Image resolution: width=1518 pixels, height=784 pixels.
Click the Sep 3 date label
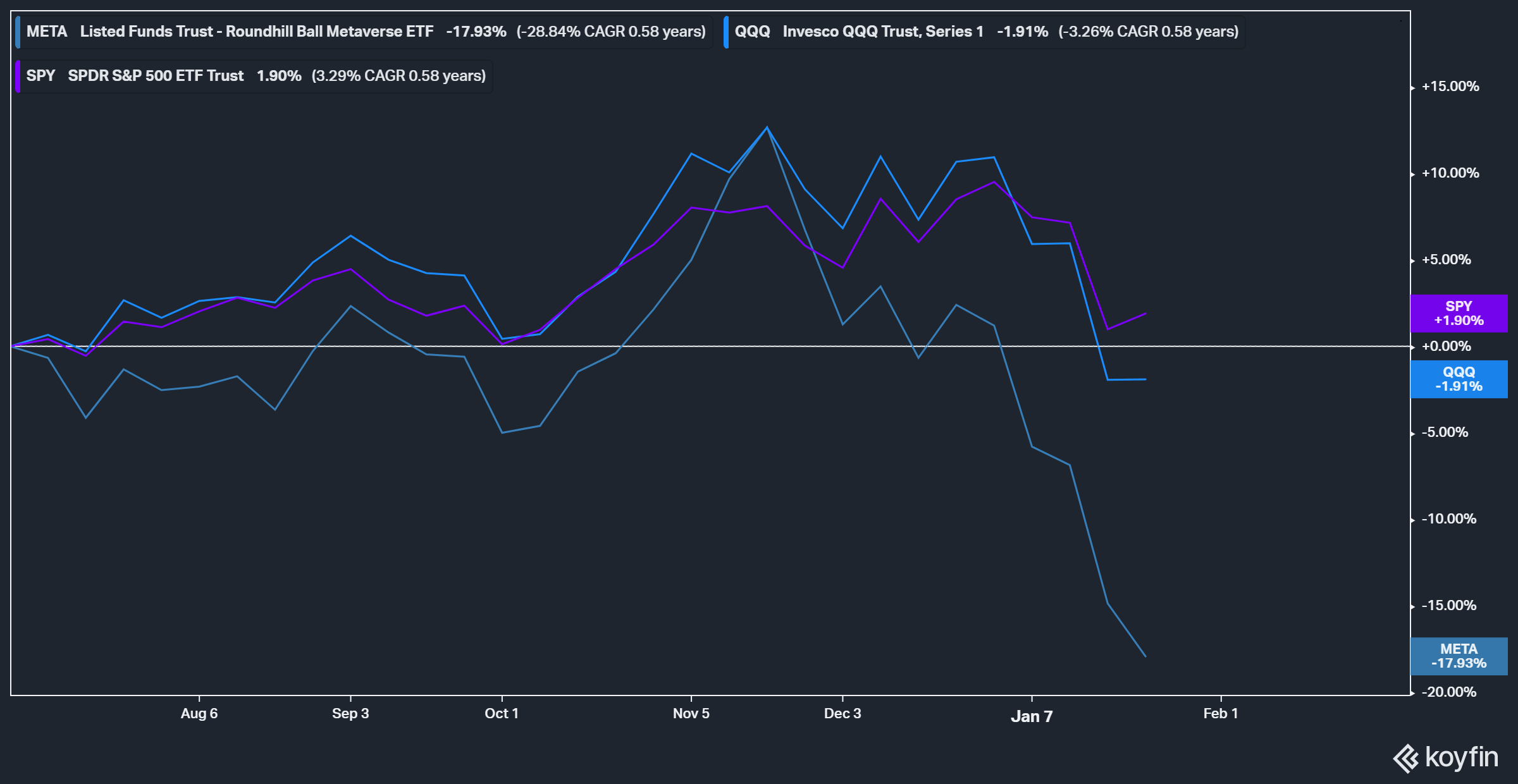tap(350, 714)
